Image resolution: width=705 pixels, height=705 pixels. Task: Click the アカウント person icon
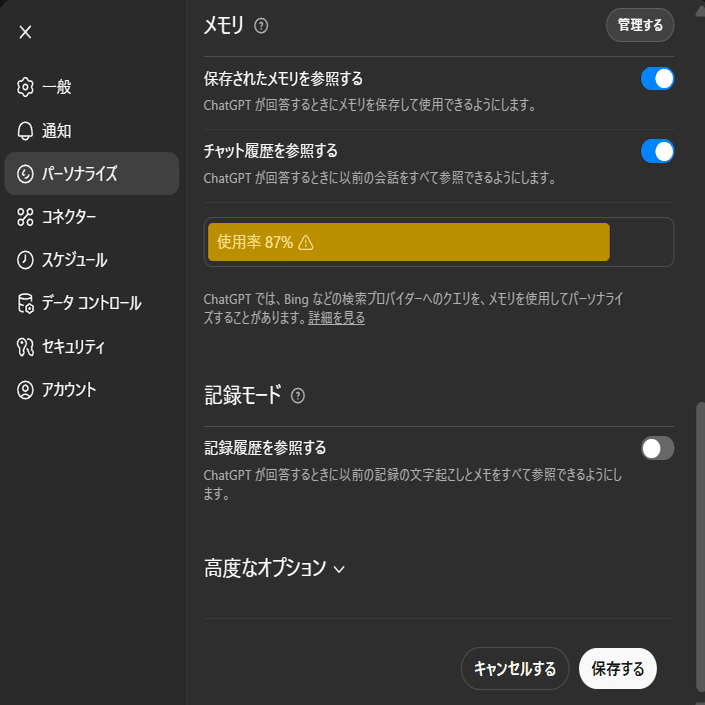(26, 390)
